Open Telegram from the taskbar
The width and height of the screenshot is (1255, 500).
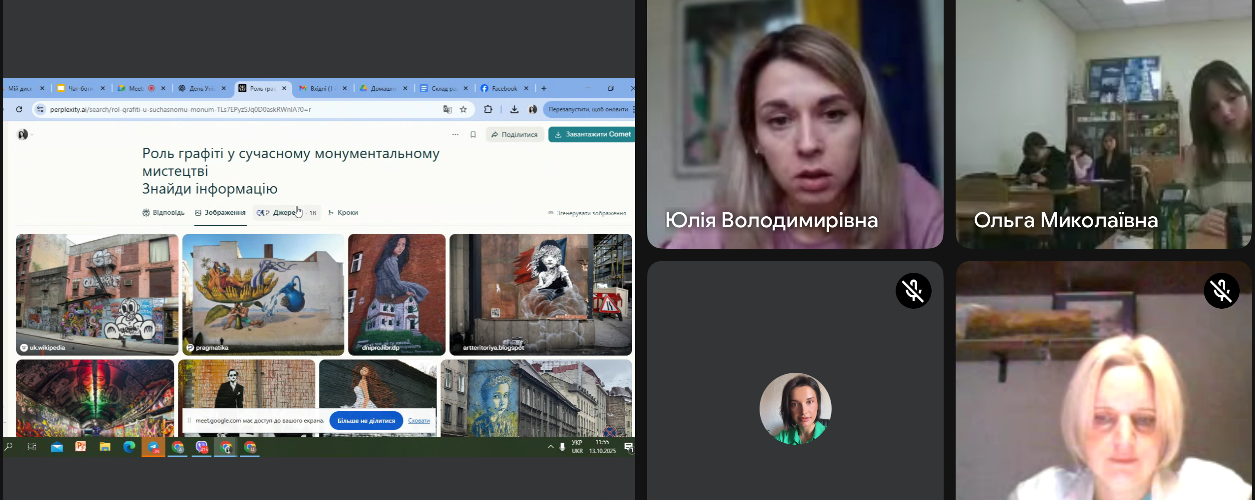pos(153,447)
